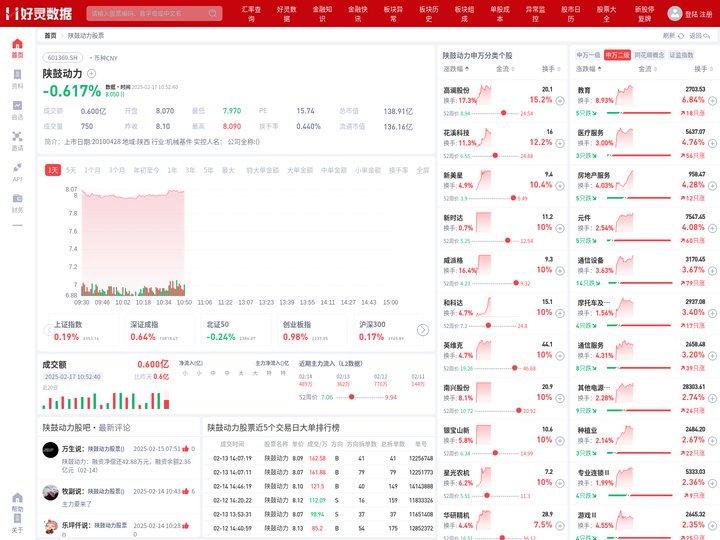Open 创业板指 index card
The image size is (720, 540).
tap(310, 330)
